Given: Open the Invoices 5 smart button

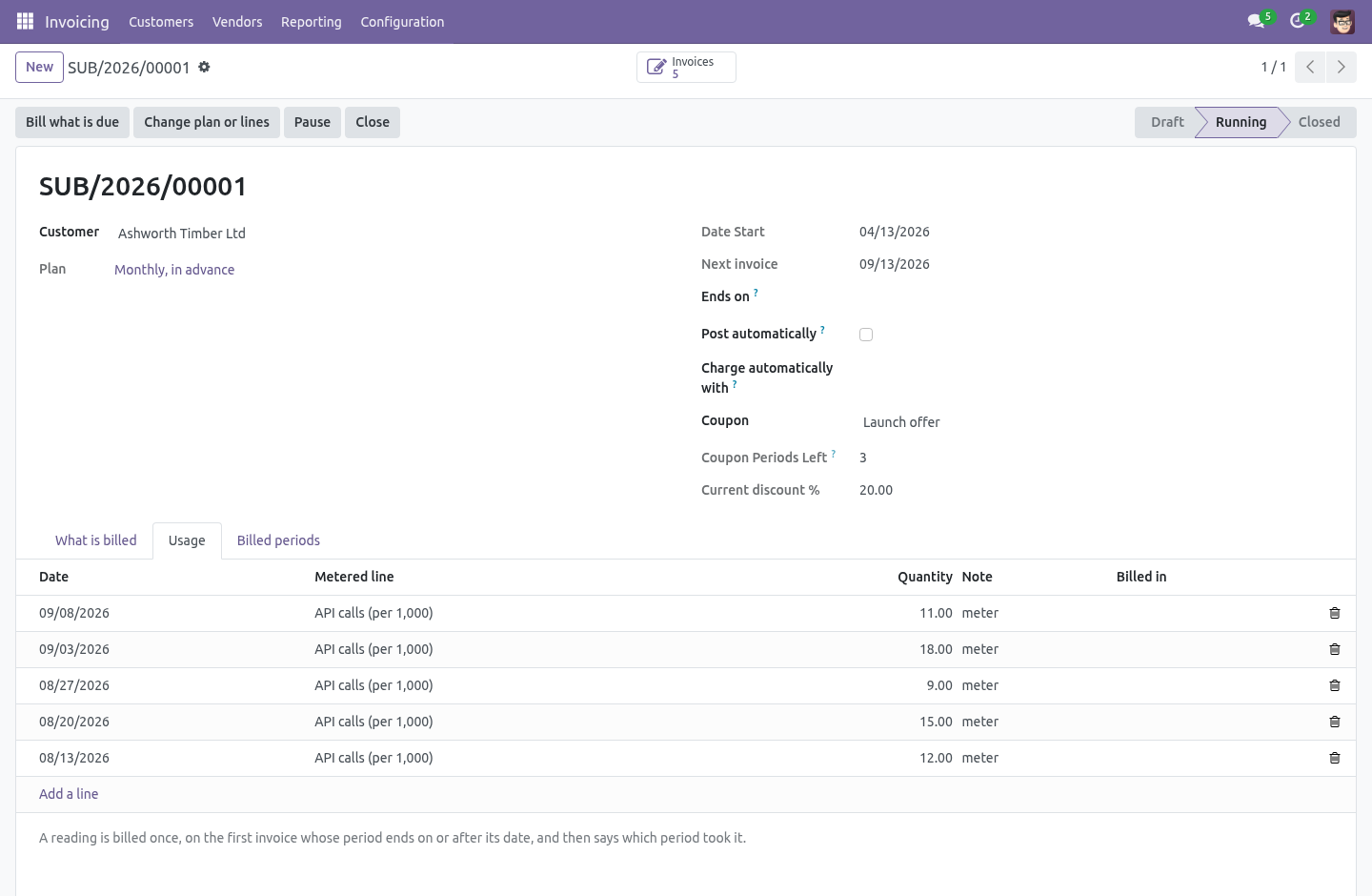Looking at the screenshot, I should (x=686, y=67).
